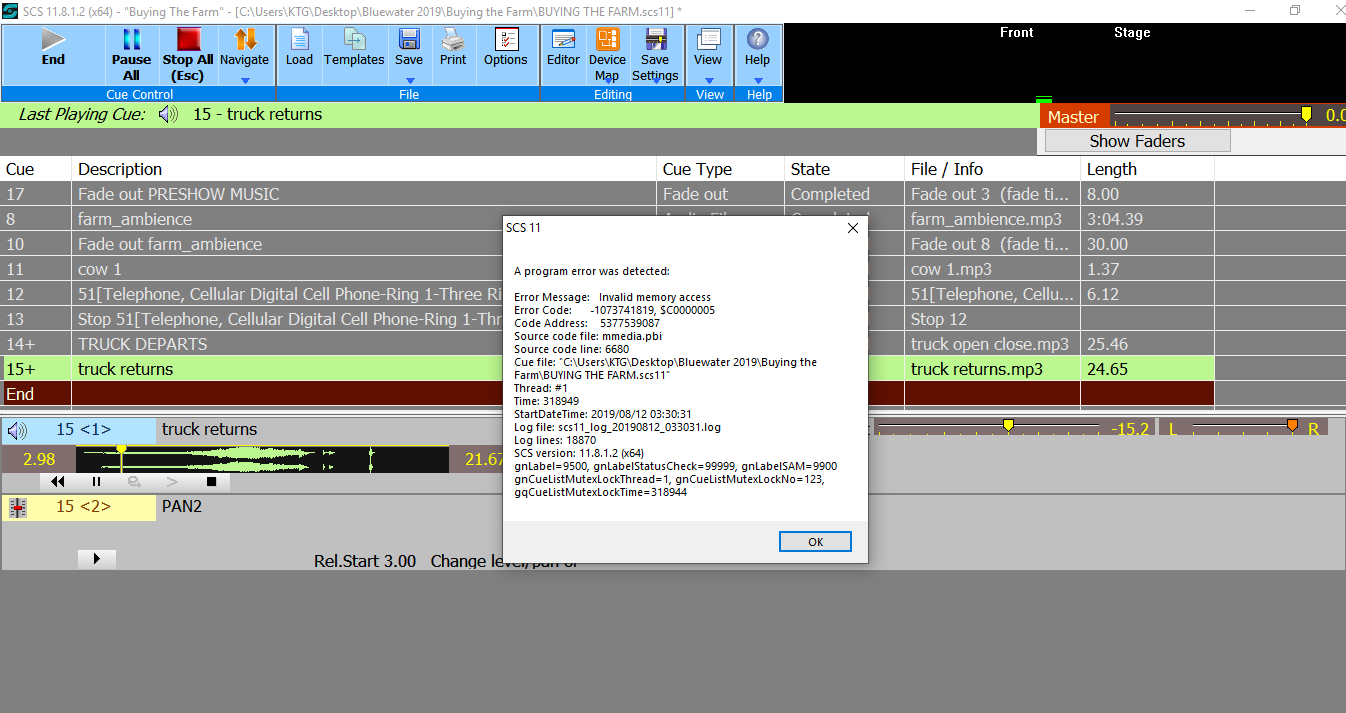Stop the truck returns sub-cue playback
The height and width of the screenshot is (713, 1346).
click(211, 482)
